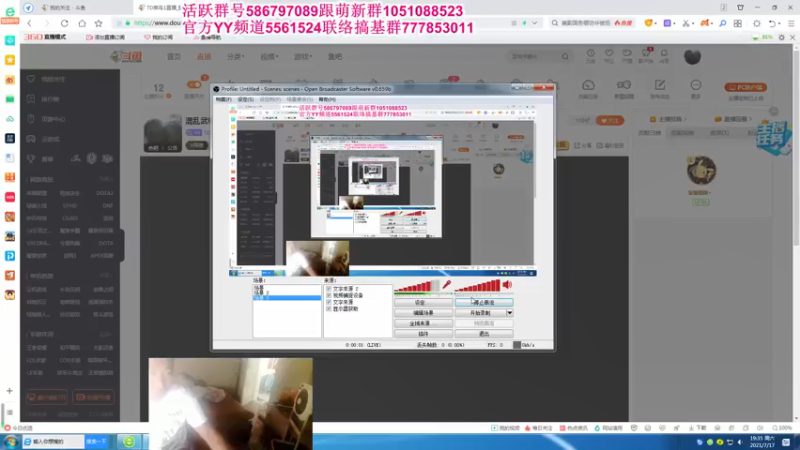Expand the 游戏 dropdown on Douyu
This screenshot has height=450, width=800.
[x=303, y=57]
